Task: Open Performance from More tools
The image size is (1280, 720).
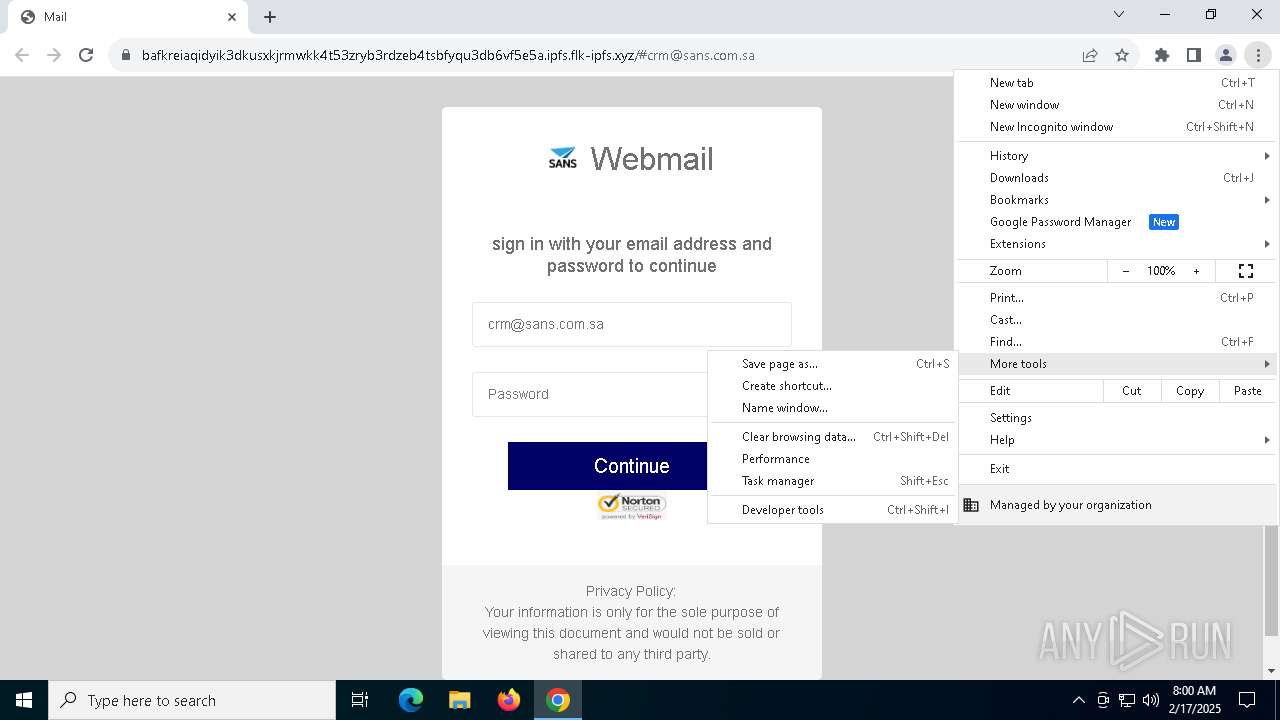Action: click(832, 459)
